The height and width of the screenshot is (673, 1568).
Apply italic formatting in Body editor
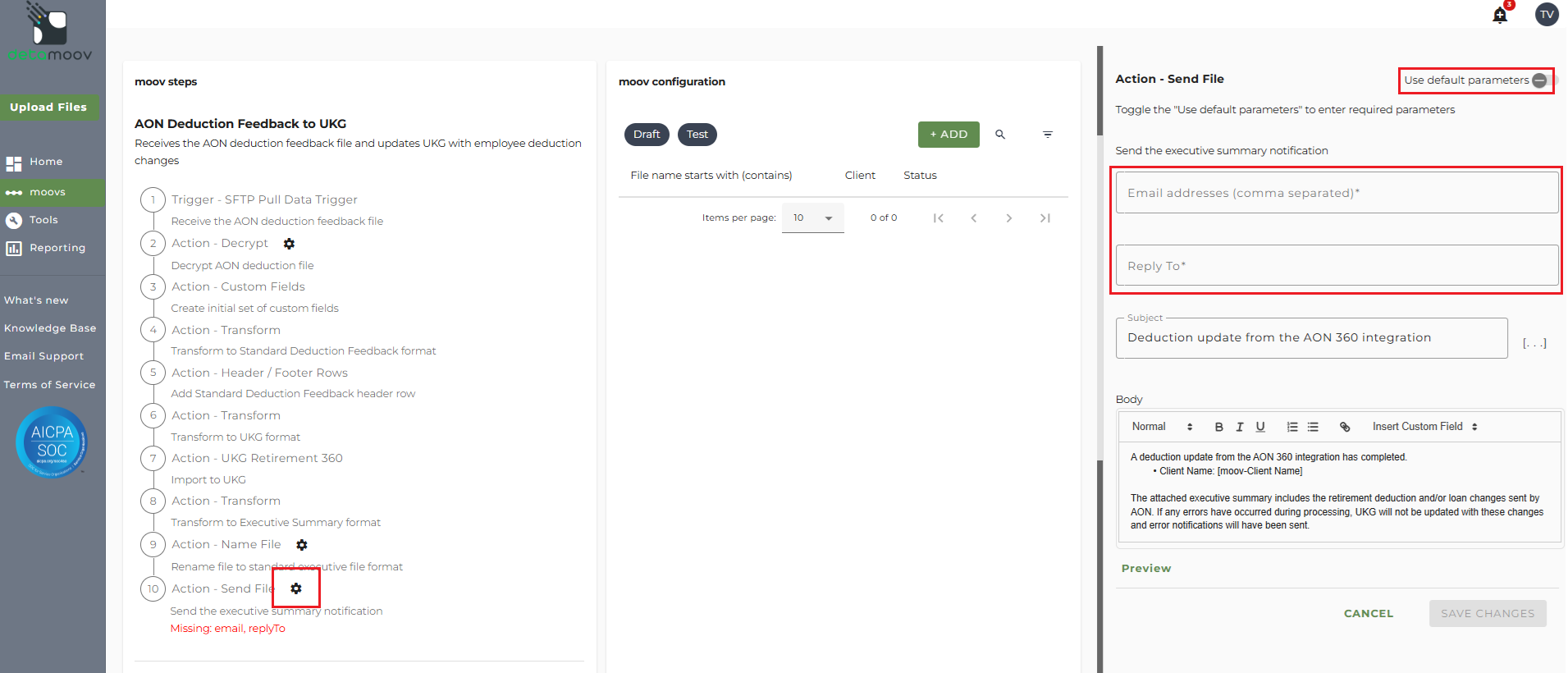coord(1240,427)
